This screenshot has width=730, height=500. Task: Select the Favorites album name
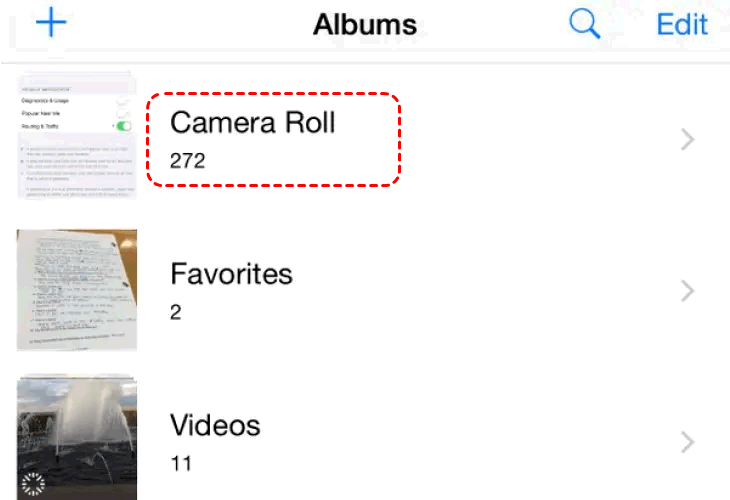tap(231, 273)
